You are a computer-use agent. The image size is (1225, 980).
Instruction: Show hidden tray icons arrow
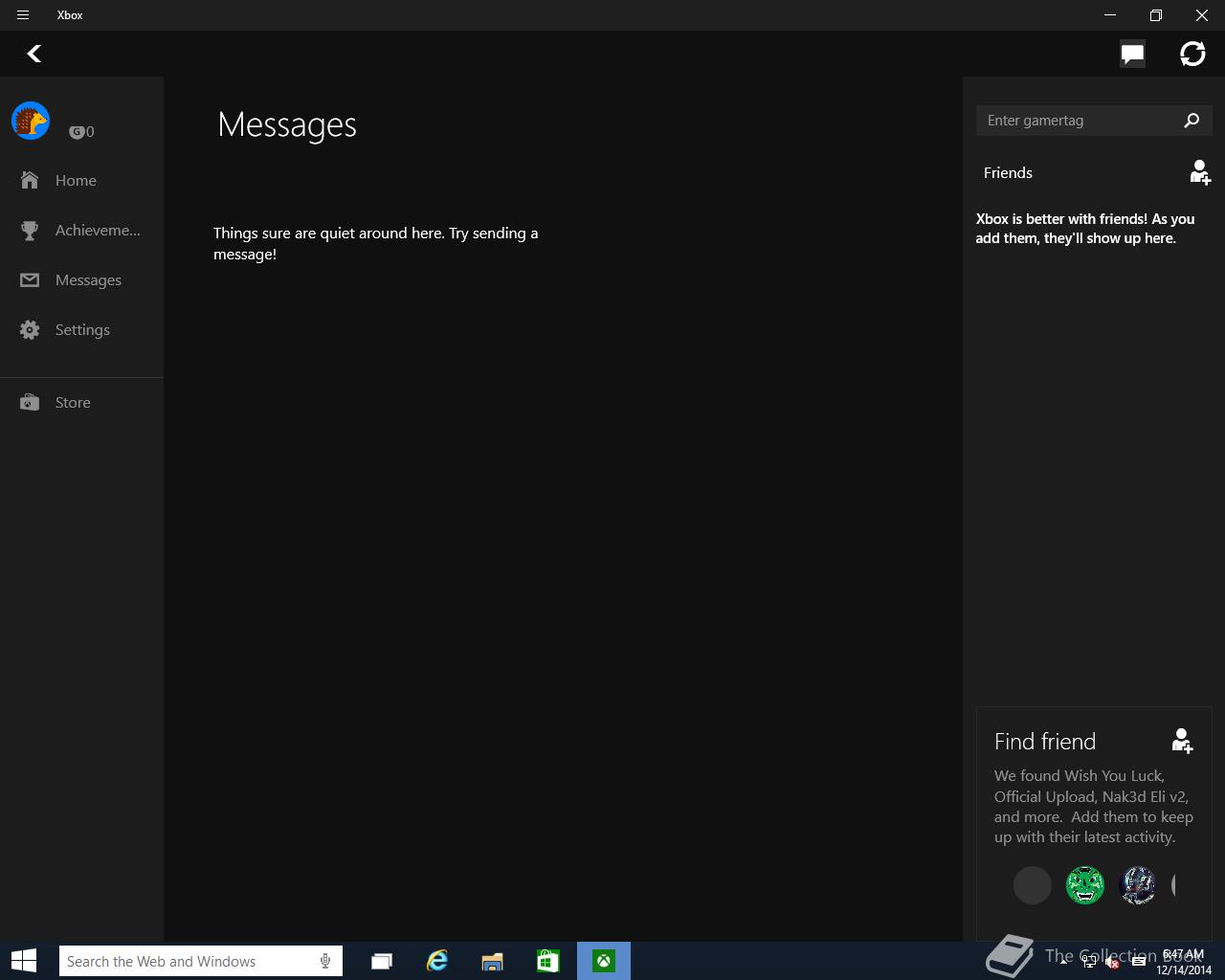1063,962
